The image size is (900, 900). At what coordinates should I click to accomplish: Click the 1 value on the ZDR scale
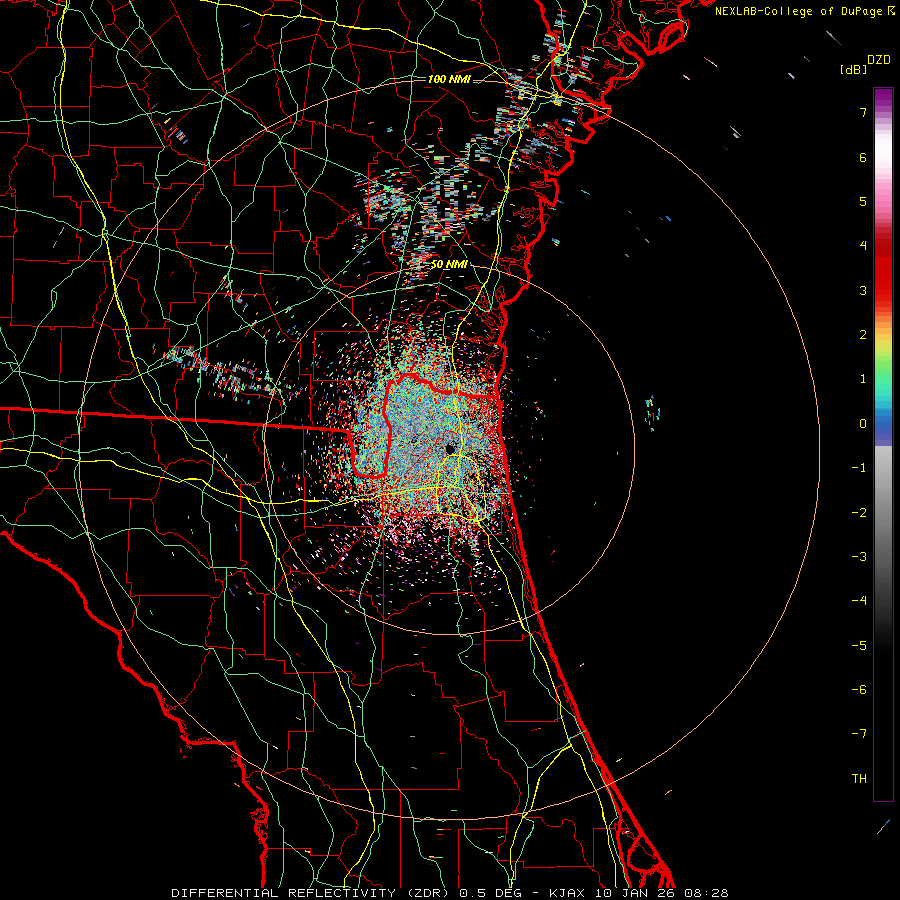pos(863,379)
